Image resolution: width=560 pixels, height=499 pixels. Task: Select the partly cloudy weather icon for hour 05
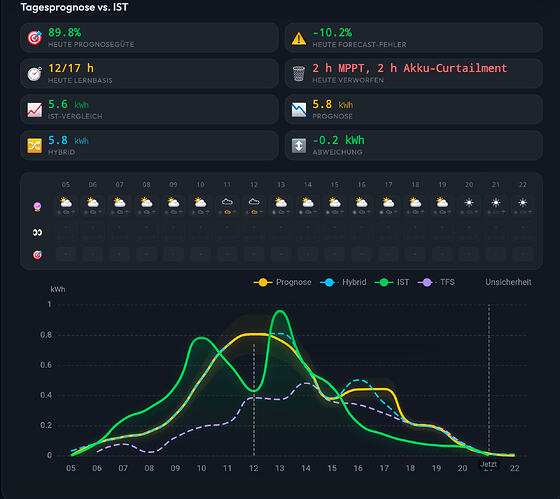[x=66, y=203]
